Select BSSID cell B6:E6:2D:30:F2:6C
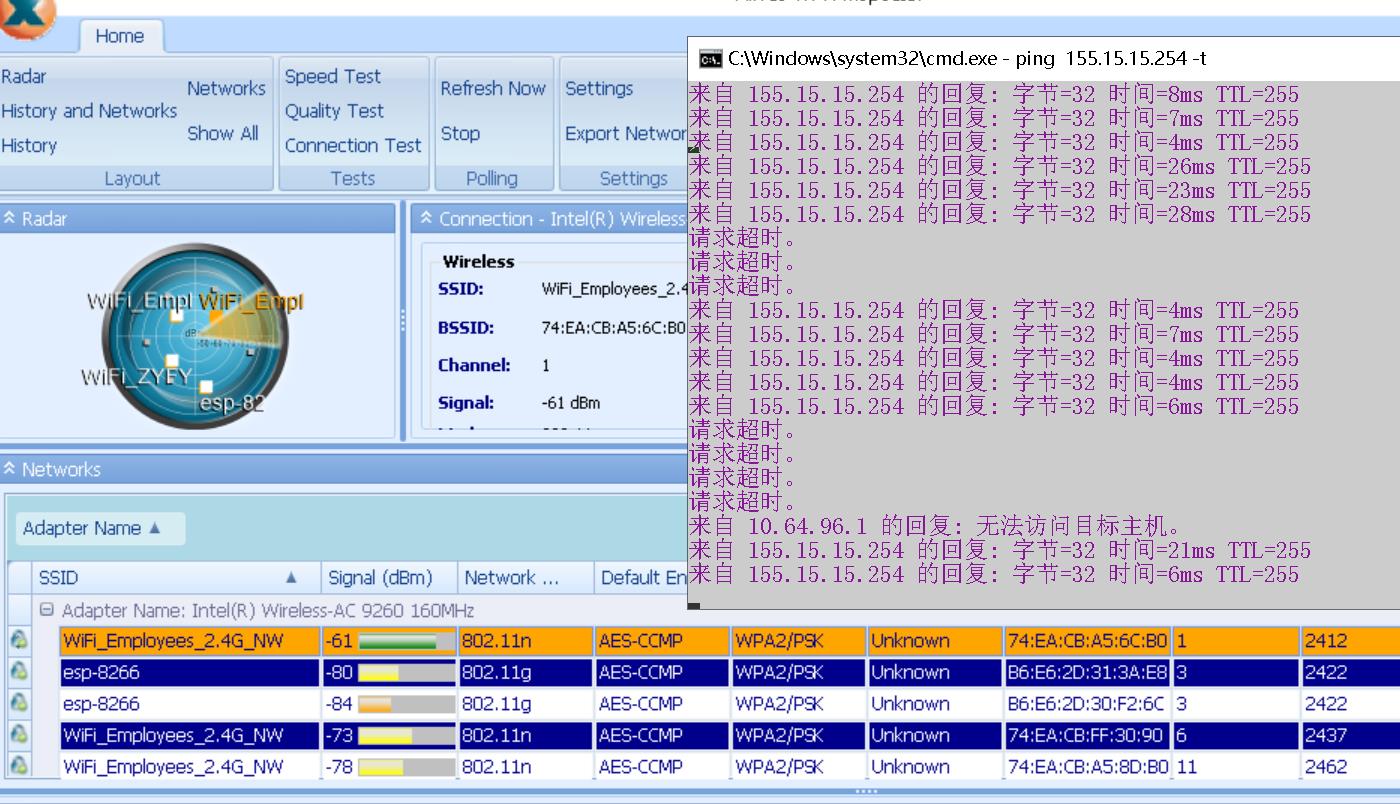The width and height of the screenshot is (1400, 804). 1087,704
